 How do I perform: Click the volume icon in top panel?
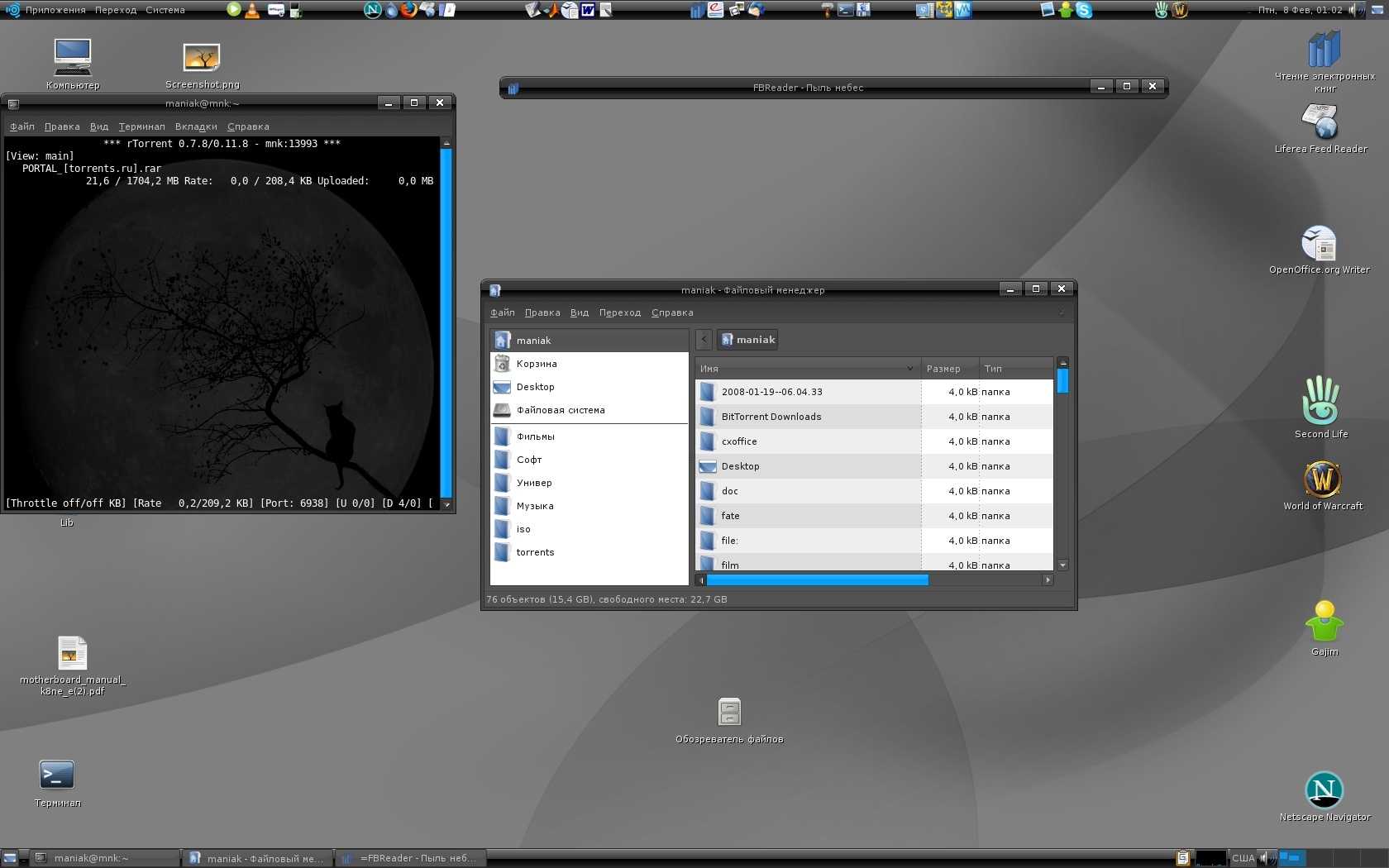tap(1356, 10)
